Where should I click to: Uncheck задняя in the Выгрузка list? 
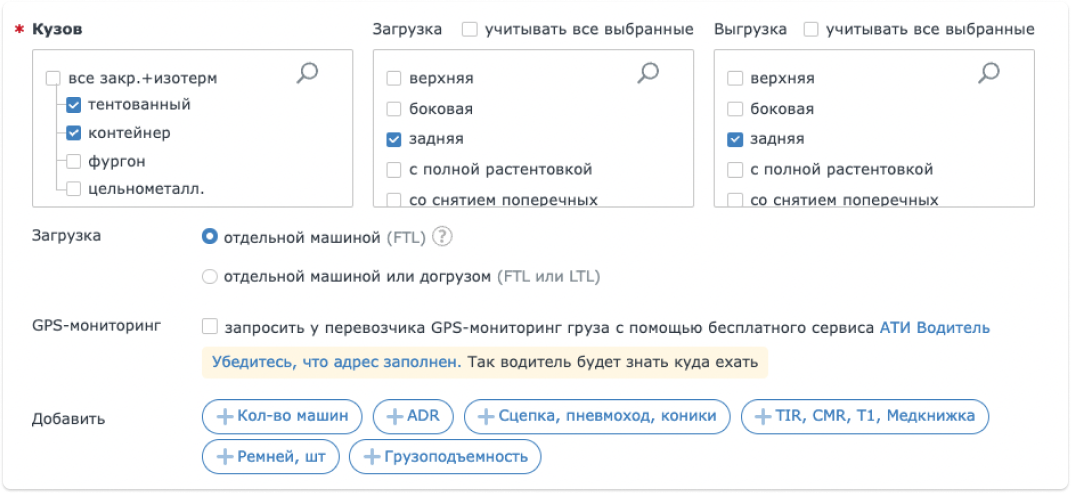point(735,139)
